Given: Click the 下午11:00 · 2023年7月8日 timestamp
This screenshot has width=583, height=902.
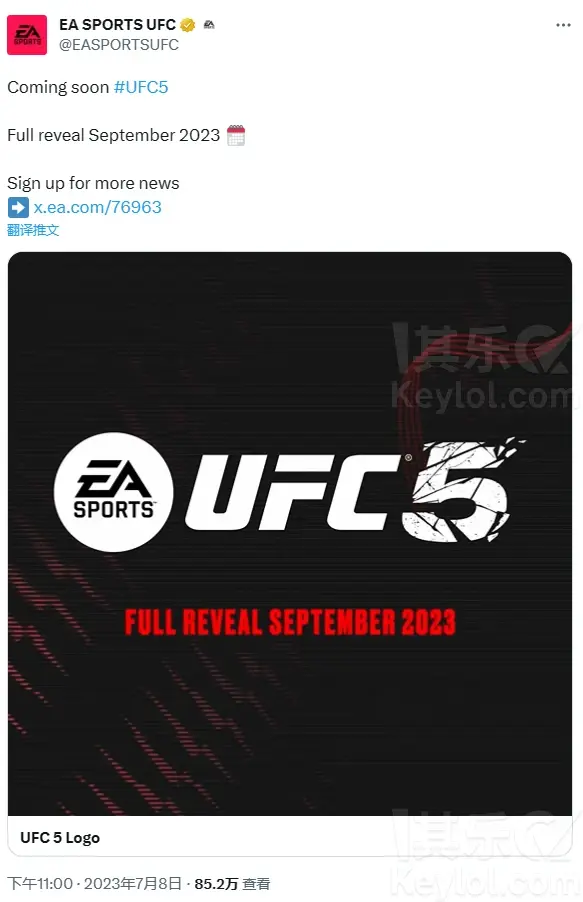Looking at the screenshot, I should (94, 884).
